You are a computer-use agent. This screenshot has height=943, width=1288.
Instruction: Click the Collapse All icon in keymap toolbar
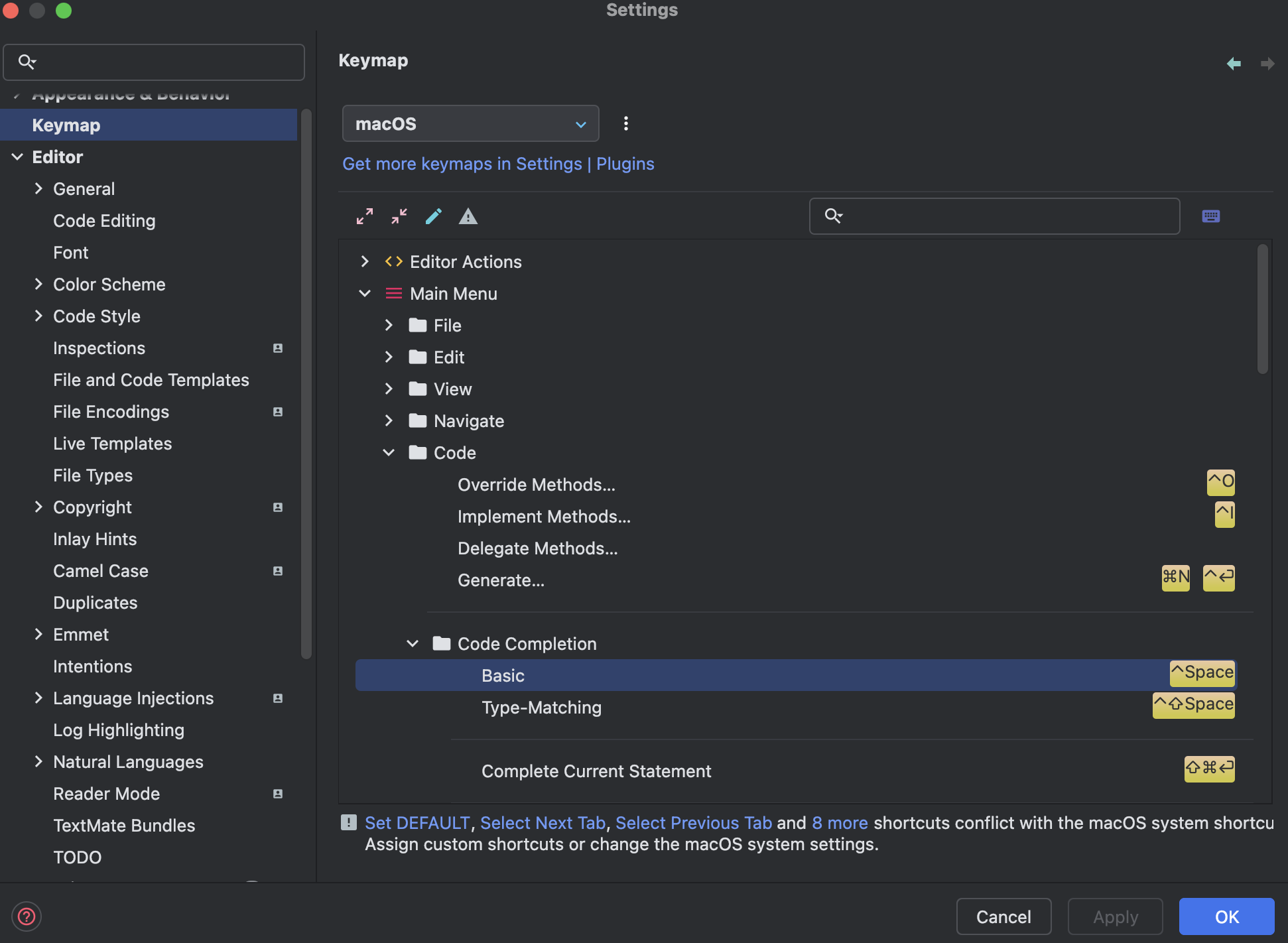[399, 216]
